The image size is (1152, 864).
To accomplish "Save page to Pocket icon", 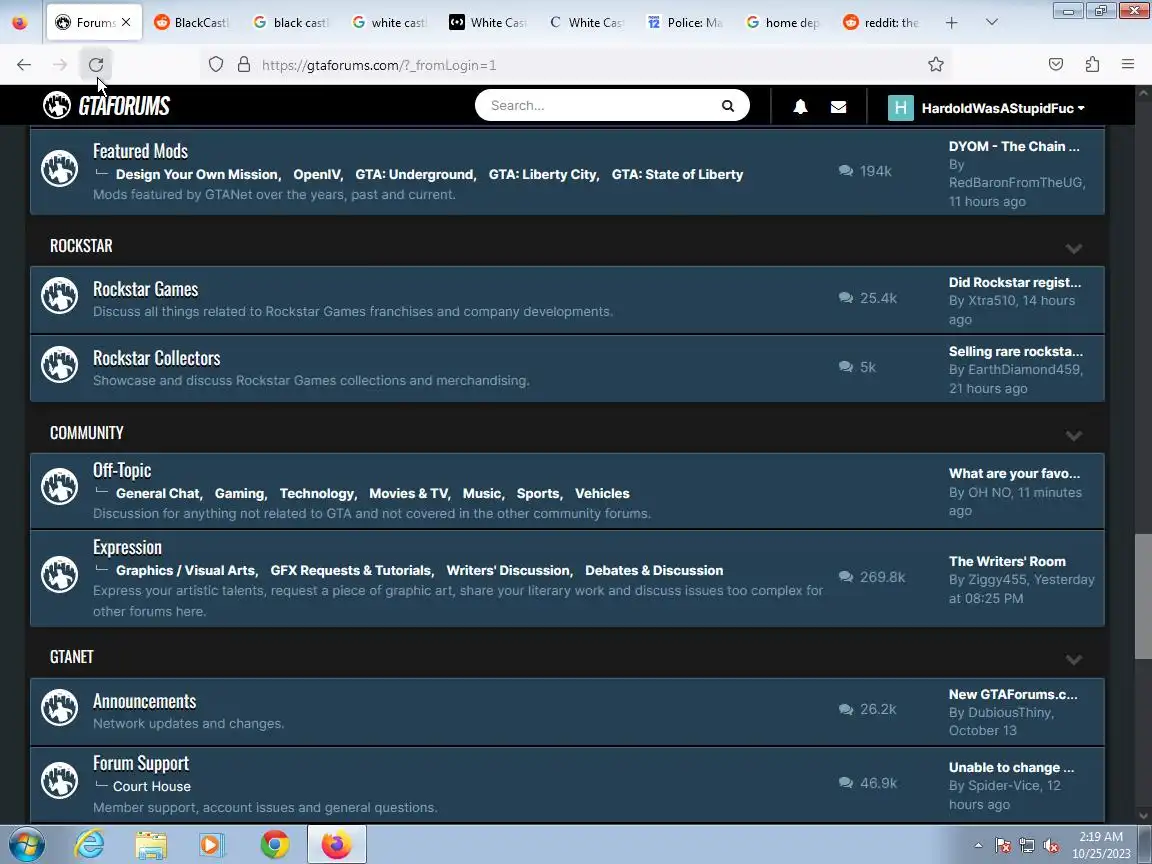I will 1056,65.
